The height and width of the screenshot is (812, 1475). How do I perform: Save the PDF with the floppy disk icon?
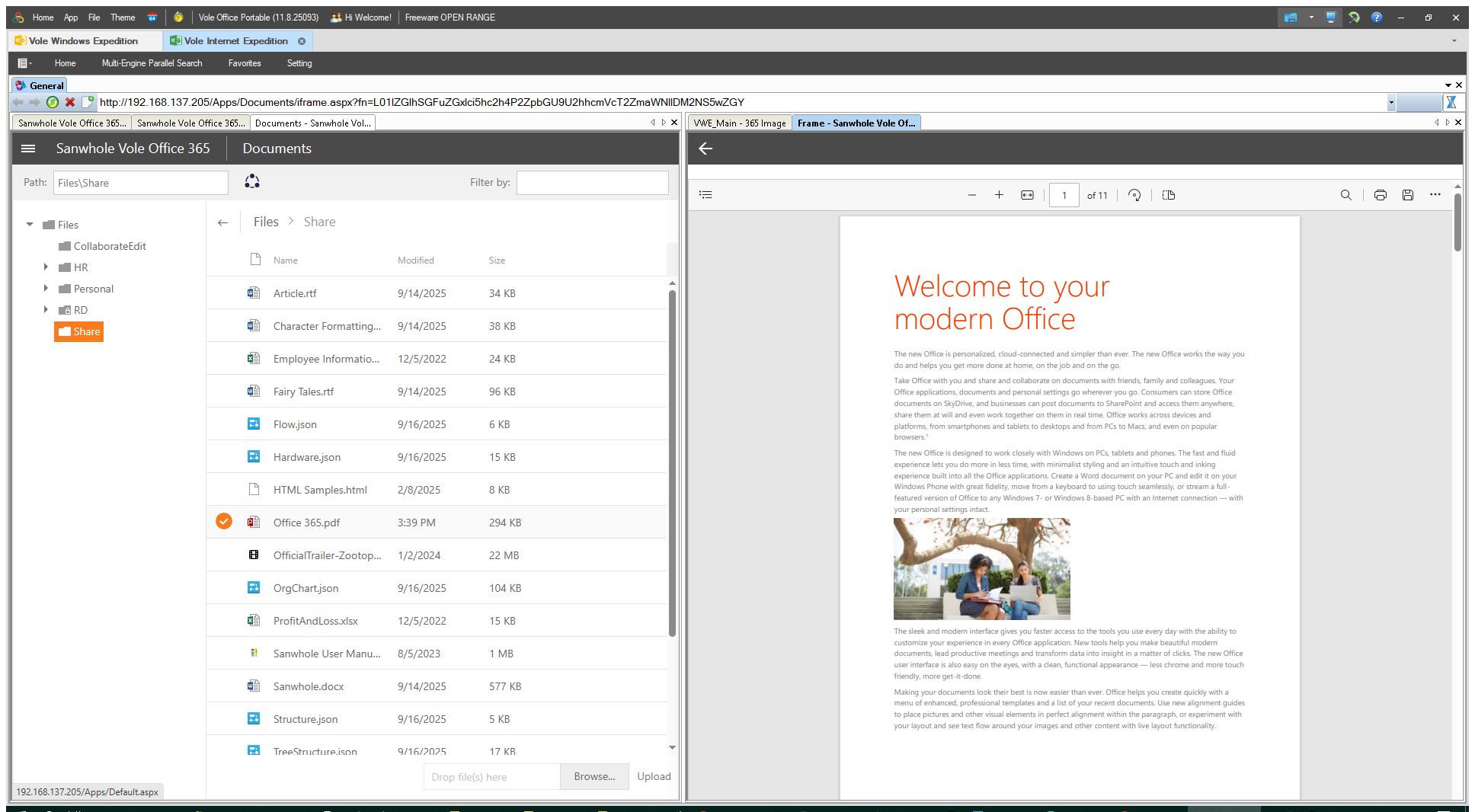tap(1408, 195)
